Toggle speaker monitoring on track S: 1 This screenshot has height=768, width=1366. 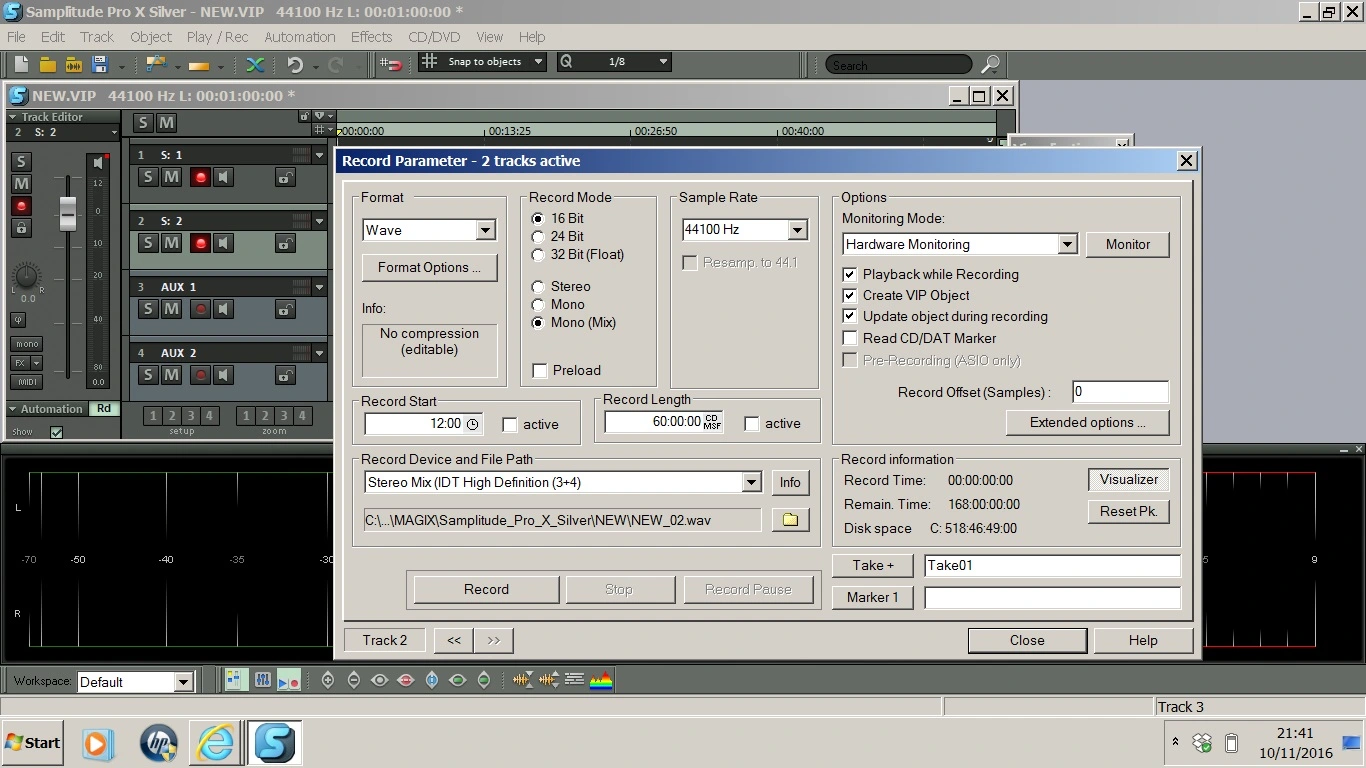coord(224,177)
